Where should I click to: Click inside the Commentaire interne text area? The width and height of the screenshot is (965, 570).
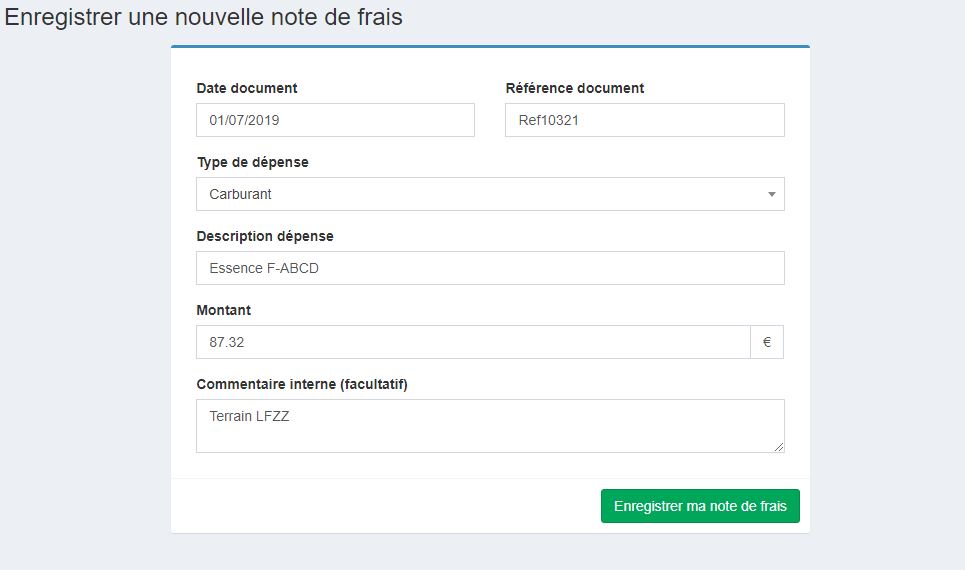pos(490,426)
